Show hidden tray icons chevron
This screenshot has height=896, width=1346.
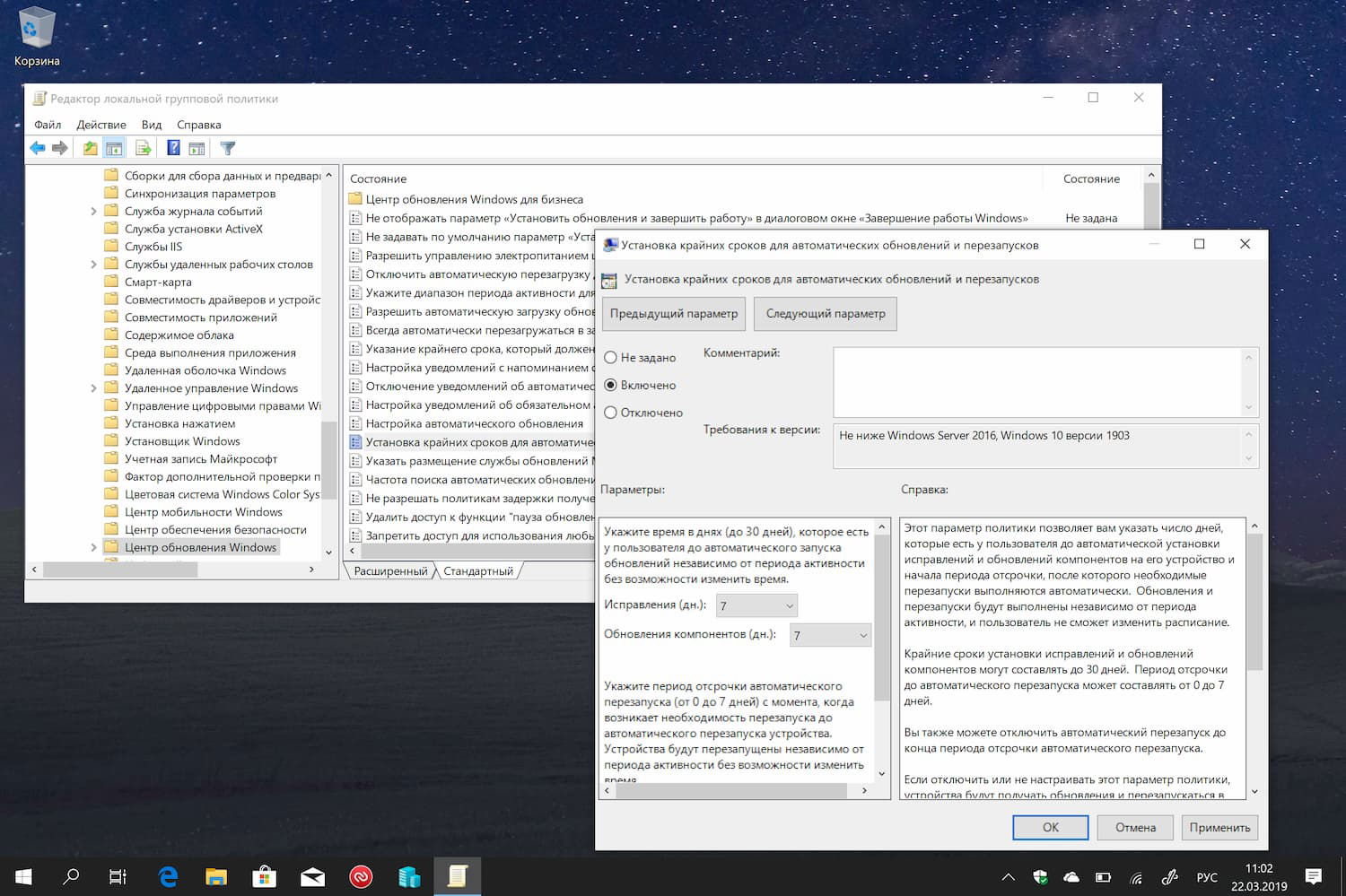tap(1009, 877)
